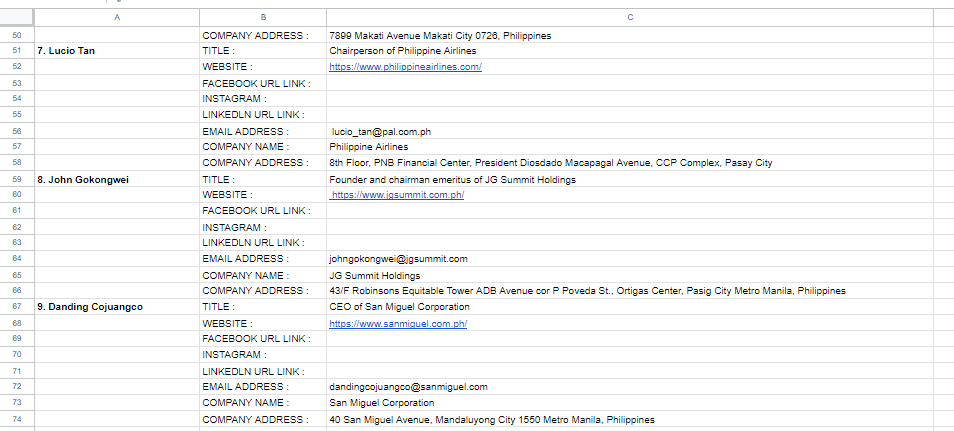This screenshot has height=431, width=954.
Task: Select 'FACEBOOK URL LINK :' label in row 61
Action: (263, 211)
